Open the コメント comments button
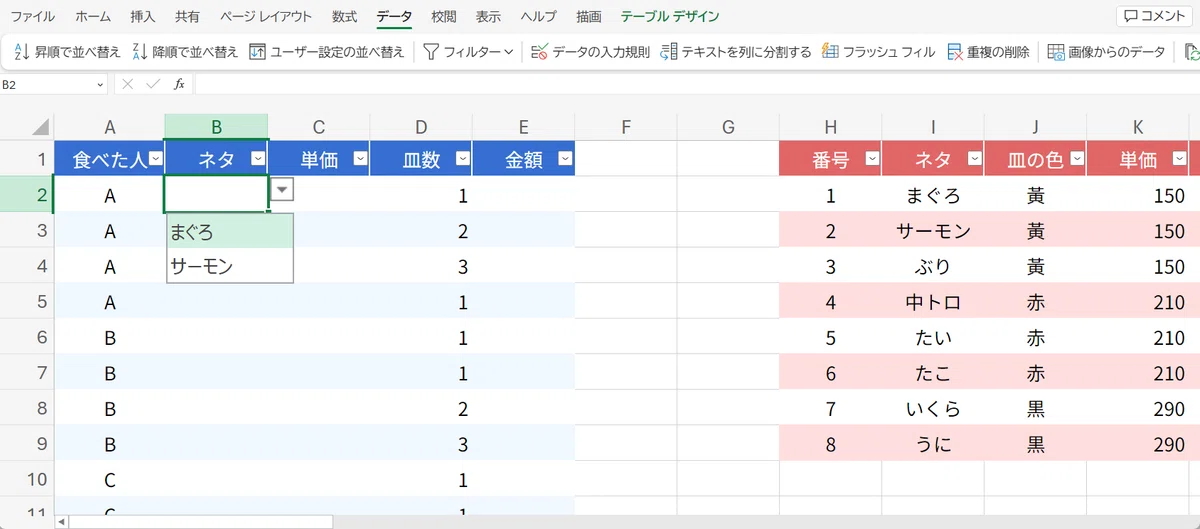1200x529 pixels. (x=1155, y=16)
